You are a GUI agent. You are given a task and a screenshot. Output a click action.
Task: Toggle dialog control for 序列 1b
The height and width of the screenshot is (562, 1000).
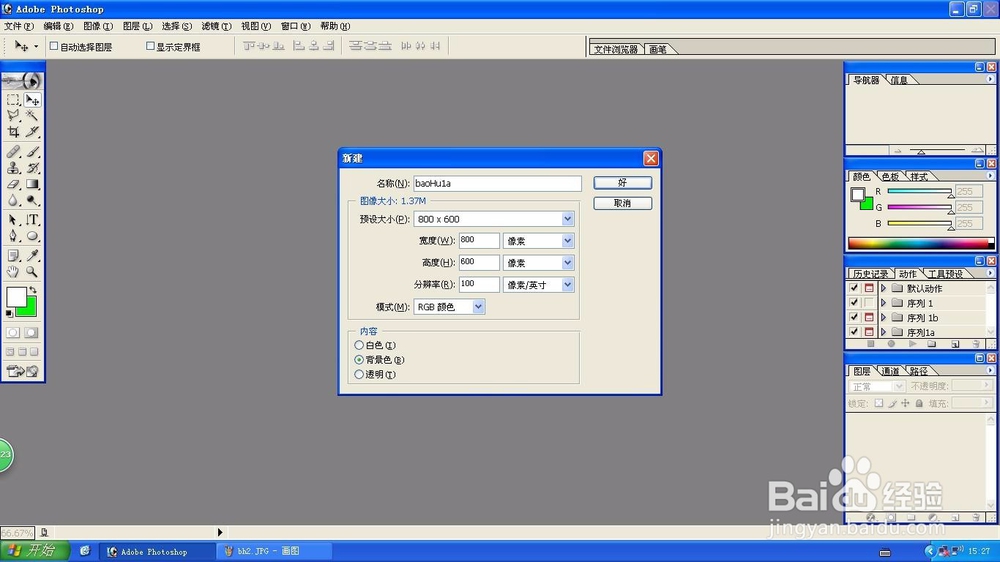pyautogui.click(x=869, y=318)
